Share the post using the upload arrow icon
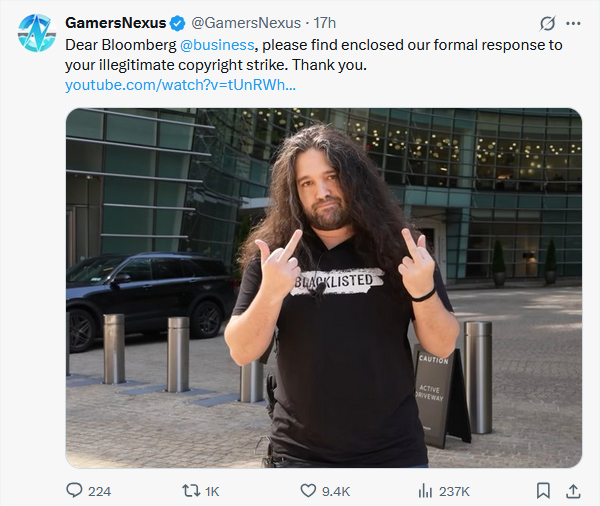 (573, 491)
